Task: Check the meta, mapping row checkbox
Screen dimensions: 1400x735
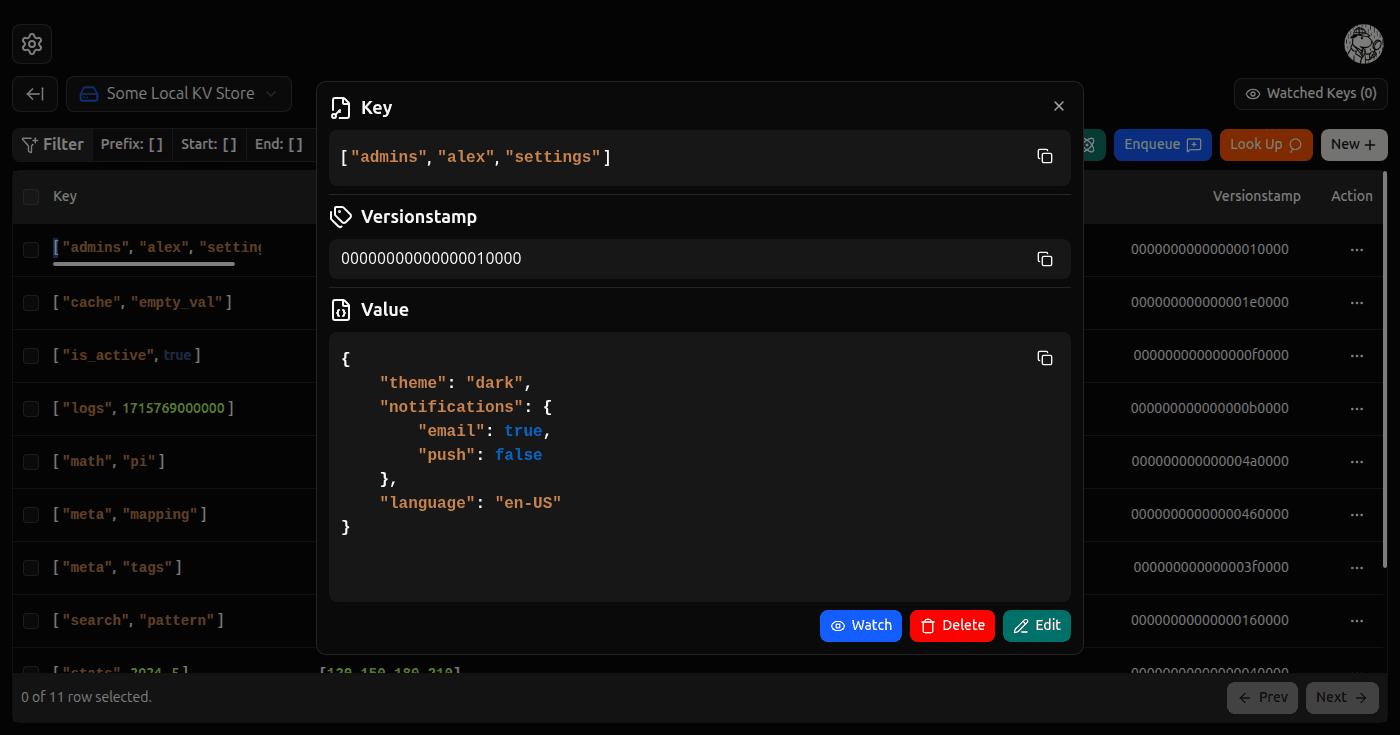Action: pos(31,515)
